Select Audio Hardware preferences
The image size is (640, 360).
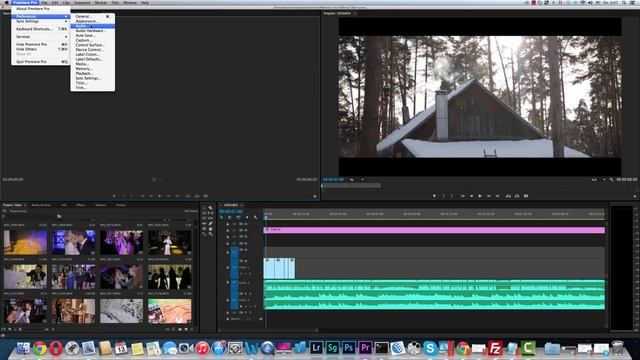[92, 31]
